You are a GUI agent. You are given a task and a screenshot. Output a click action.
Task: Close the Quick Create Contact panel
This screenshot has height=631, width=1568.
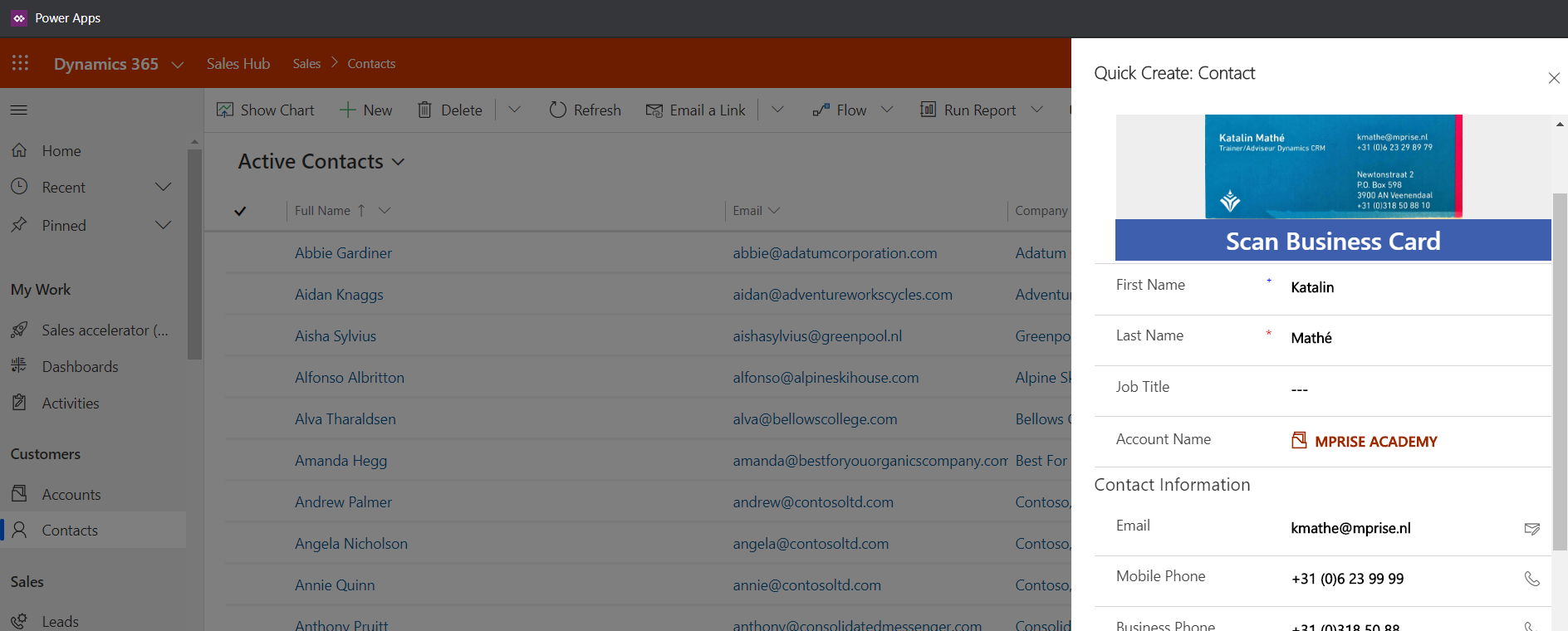[x=1554, y=78]
